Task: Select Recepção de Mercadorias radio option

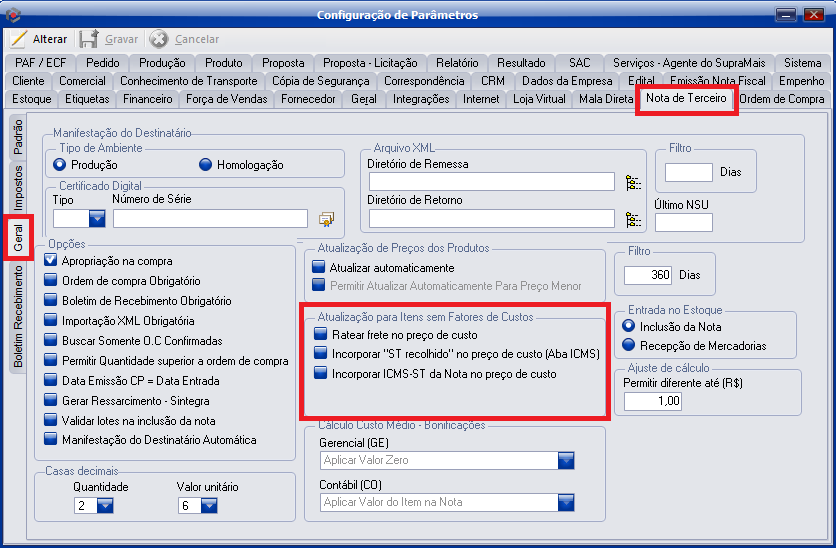Action: pos(629,346)
